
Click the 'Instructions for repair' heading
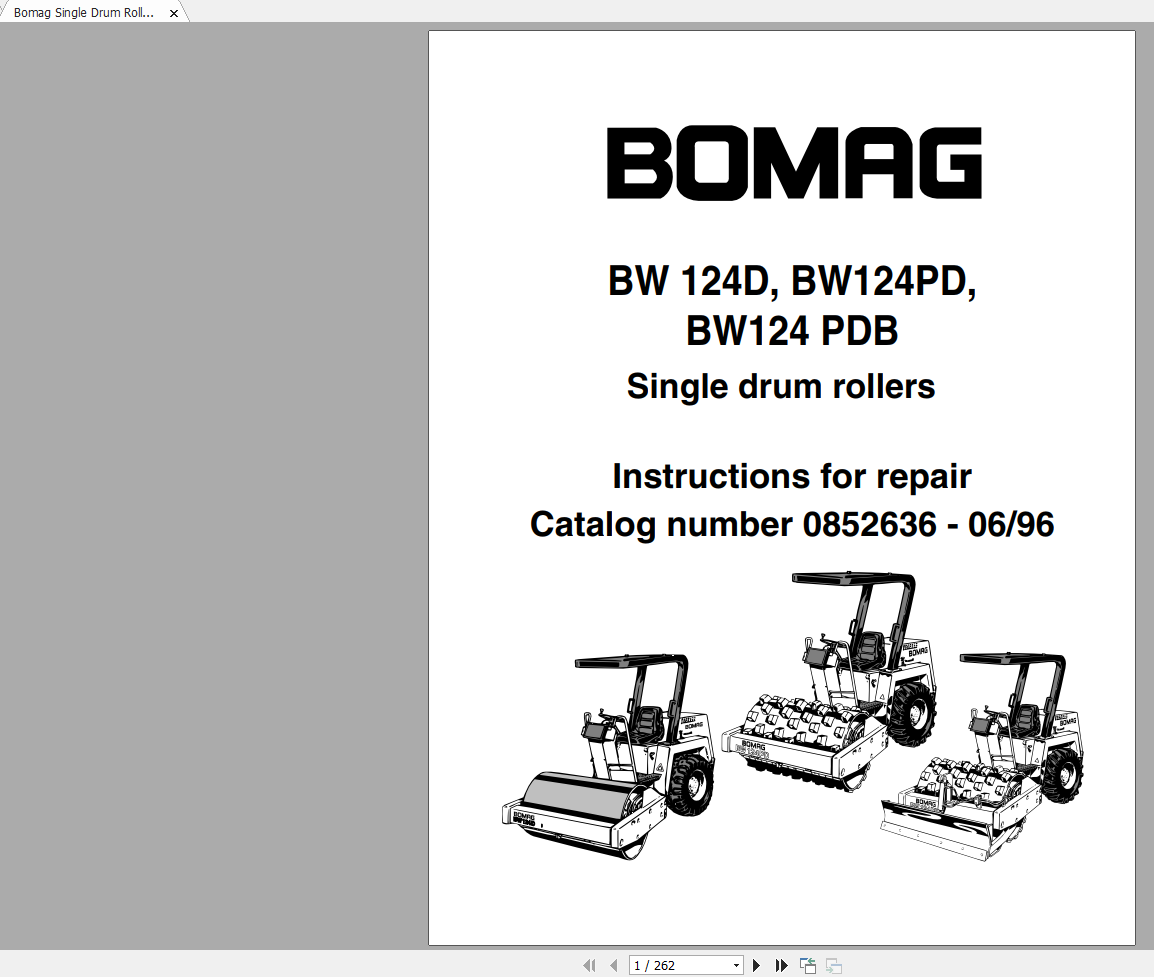[x=792, y=476]
